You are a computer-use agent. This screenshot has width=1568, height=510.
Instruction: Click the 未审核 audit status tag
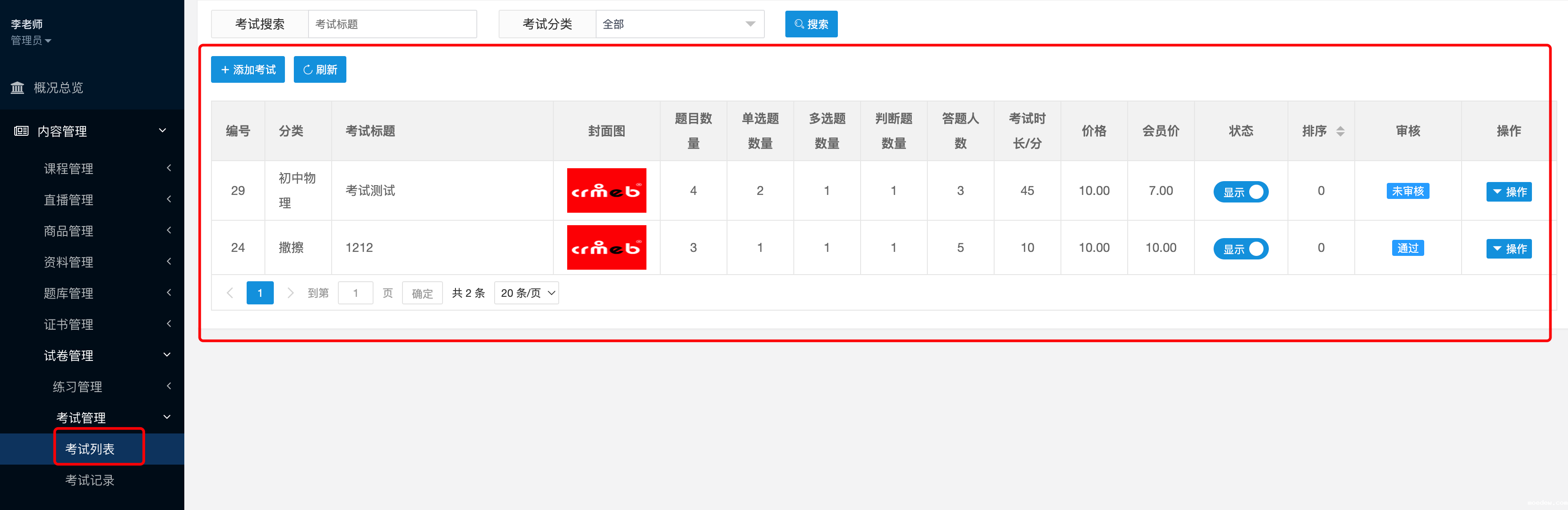[x=1407, y=191]
